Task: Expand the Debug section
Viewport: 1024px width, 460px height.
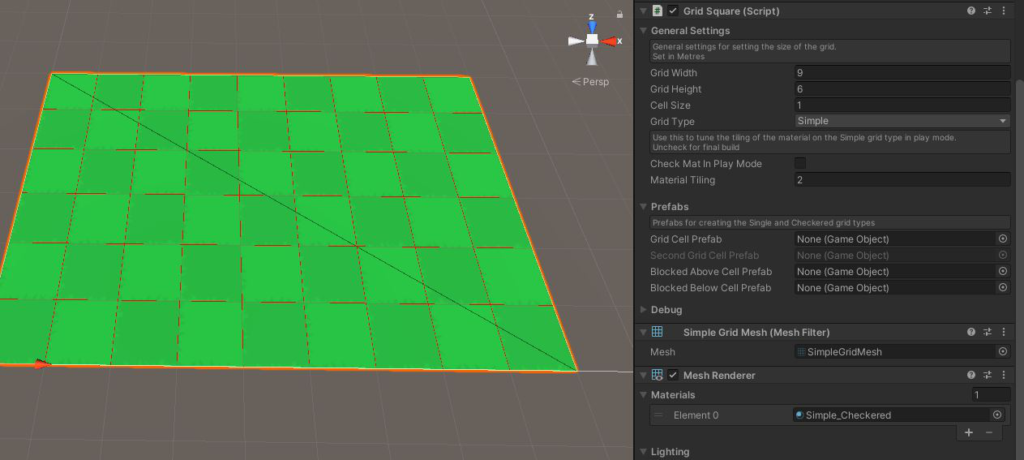Action: (x=643, y=310)
